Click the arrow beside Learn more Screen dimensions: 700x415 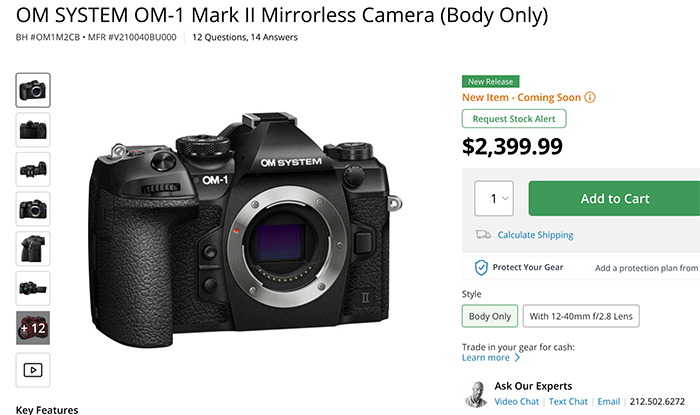coord(518,358)
